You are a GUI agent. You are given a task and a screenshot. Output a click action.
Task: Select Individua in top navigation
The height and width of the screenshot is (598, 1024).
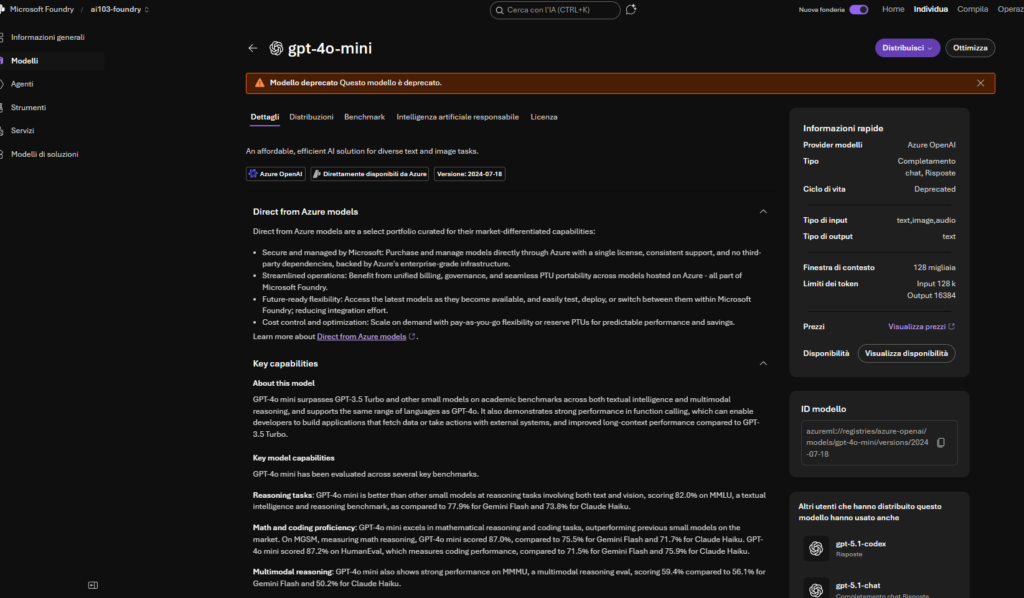click(930, 9)
